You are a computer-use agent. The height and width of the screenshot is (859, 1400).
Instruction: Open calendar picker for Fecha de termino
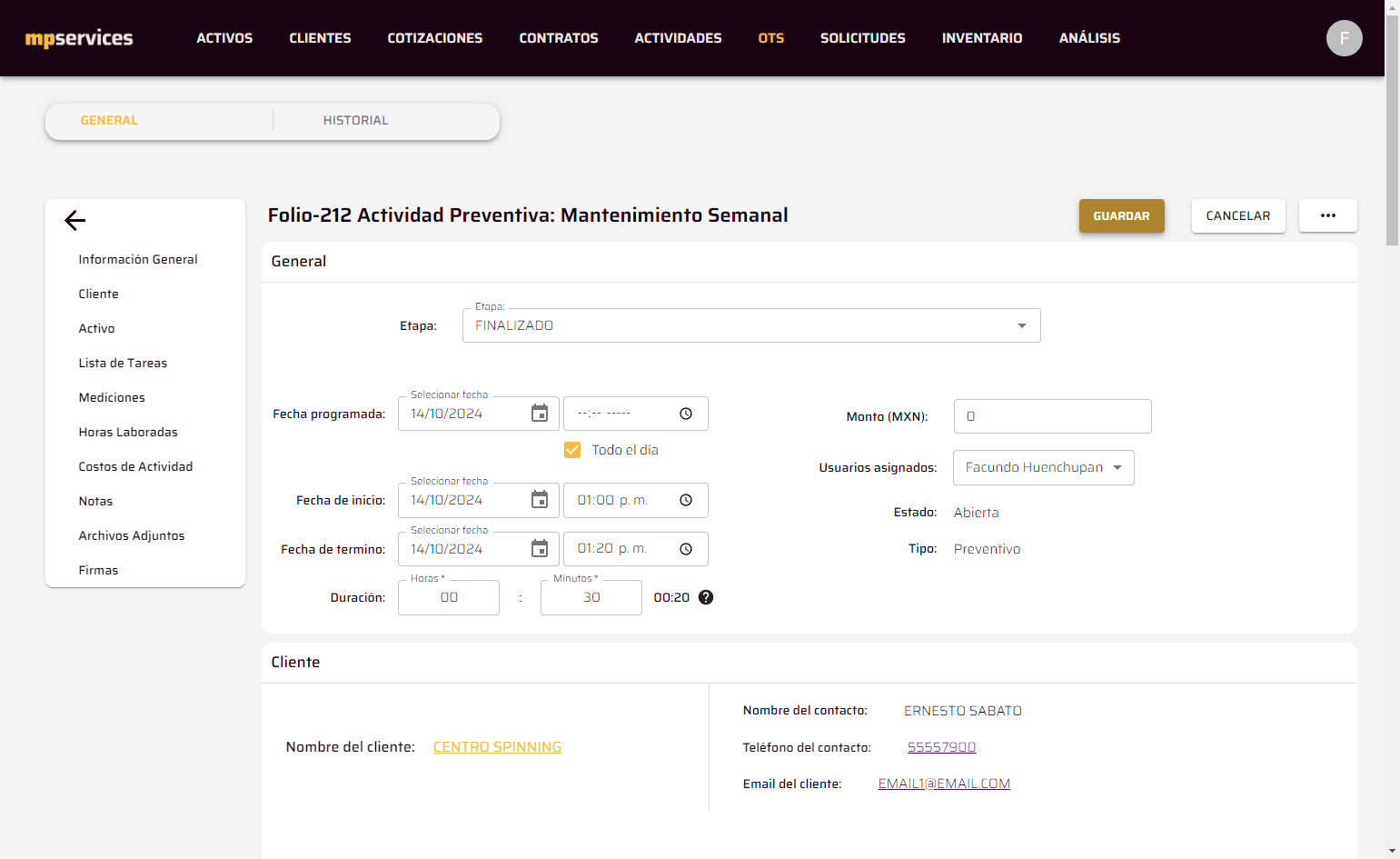pos(540,549)
